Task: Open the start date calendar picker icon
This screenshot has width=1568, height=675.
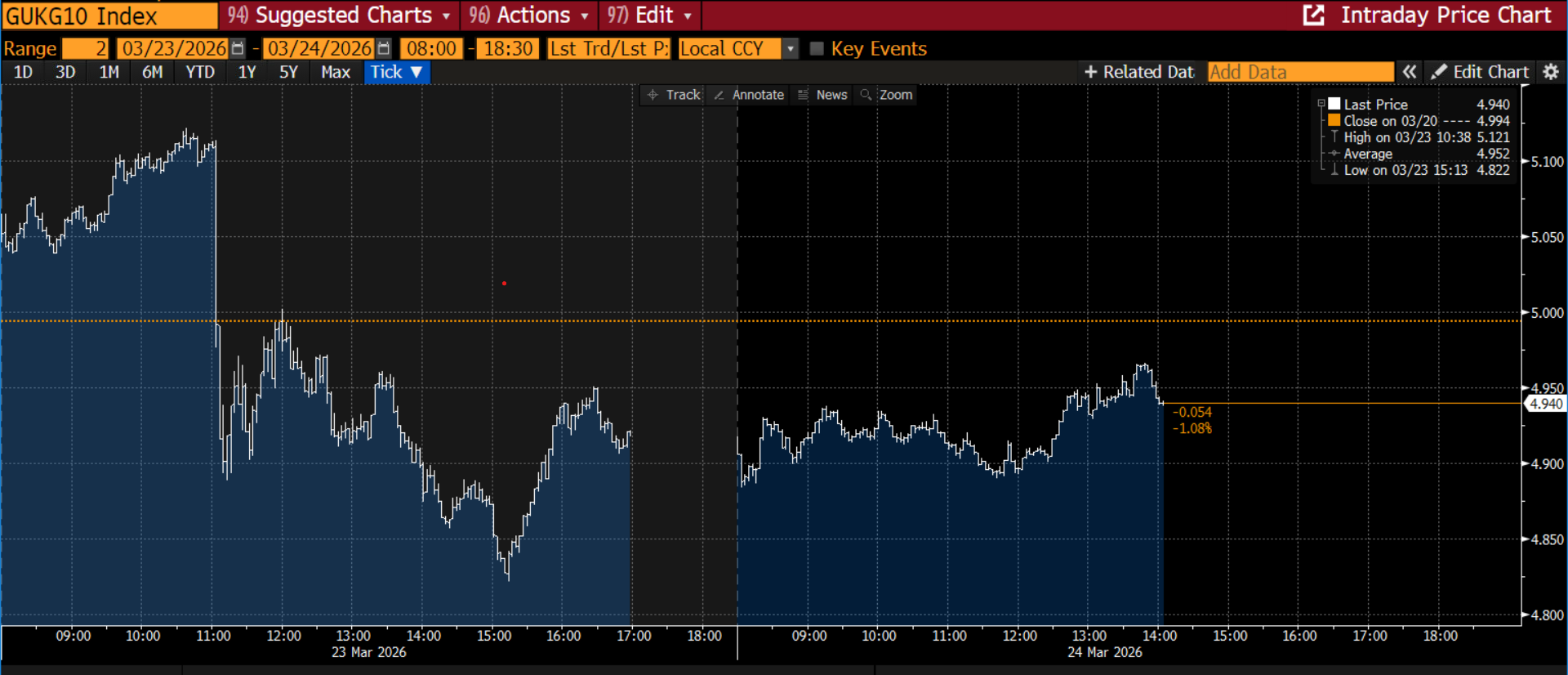Action: (x=238, y=48)
